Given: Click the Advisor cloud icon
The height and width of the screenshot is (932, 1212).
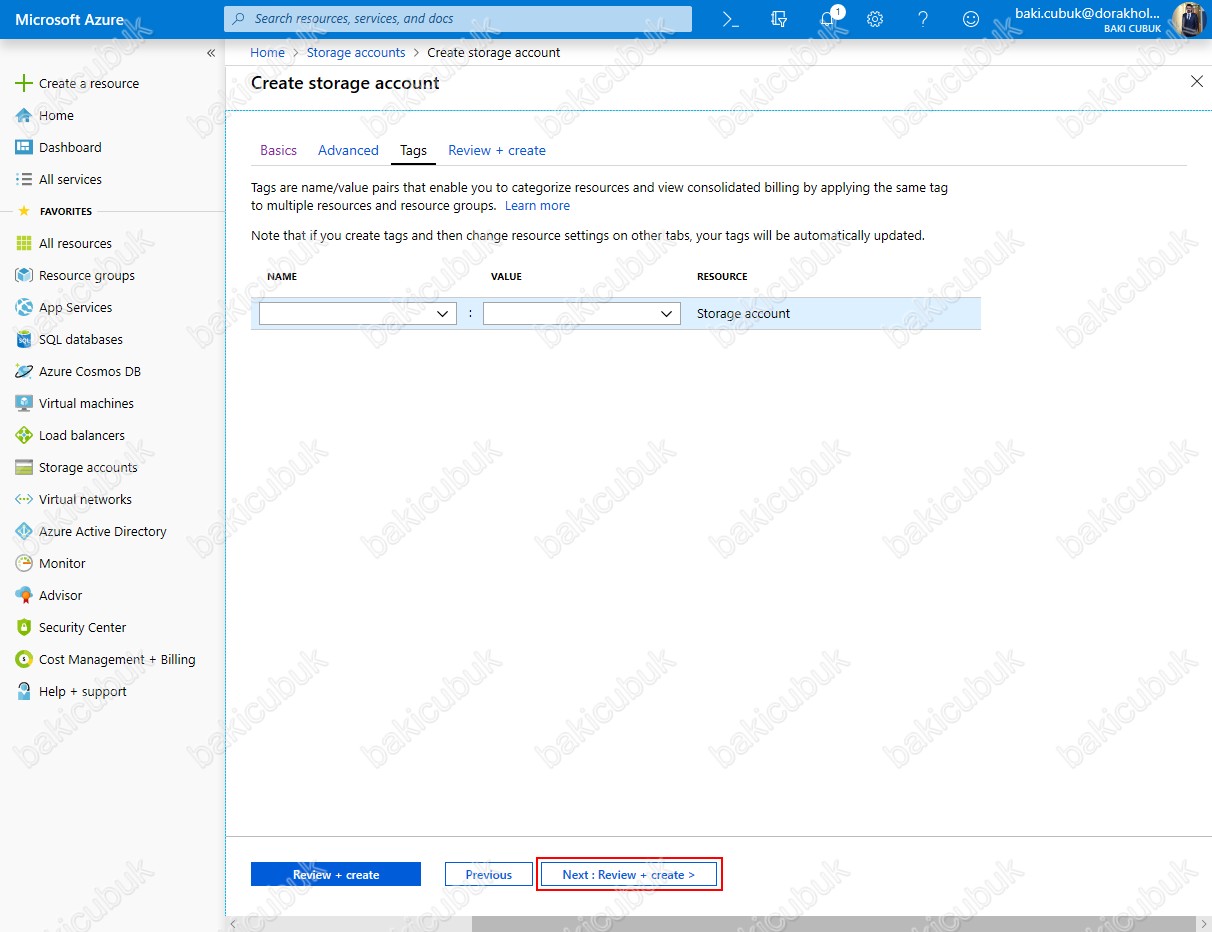Looking at the screenshot, I should click(x=24, y=595).
